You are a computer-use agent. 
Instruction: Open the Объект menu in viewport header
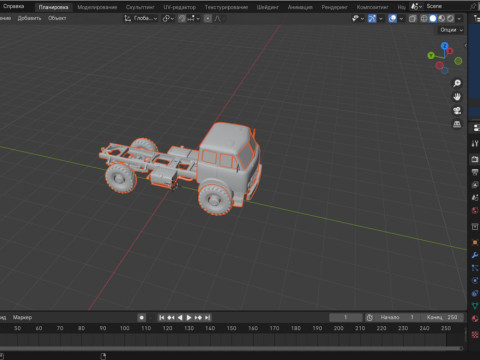[x=57, y=18]
